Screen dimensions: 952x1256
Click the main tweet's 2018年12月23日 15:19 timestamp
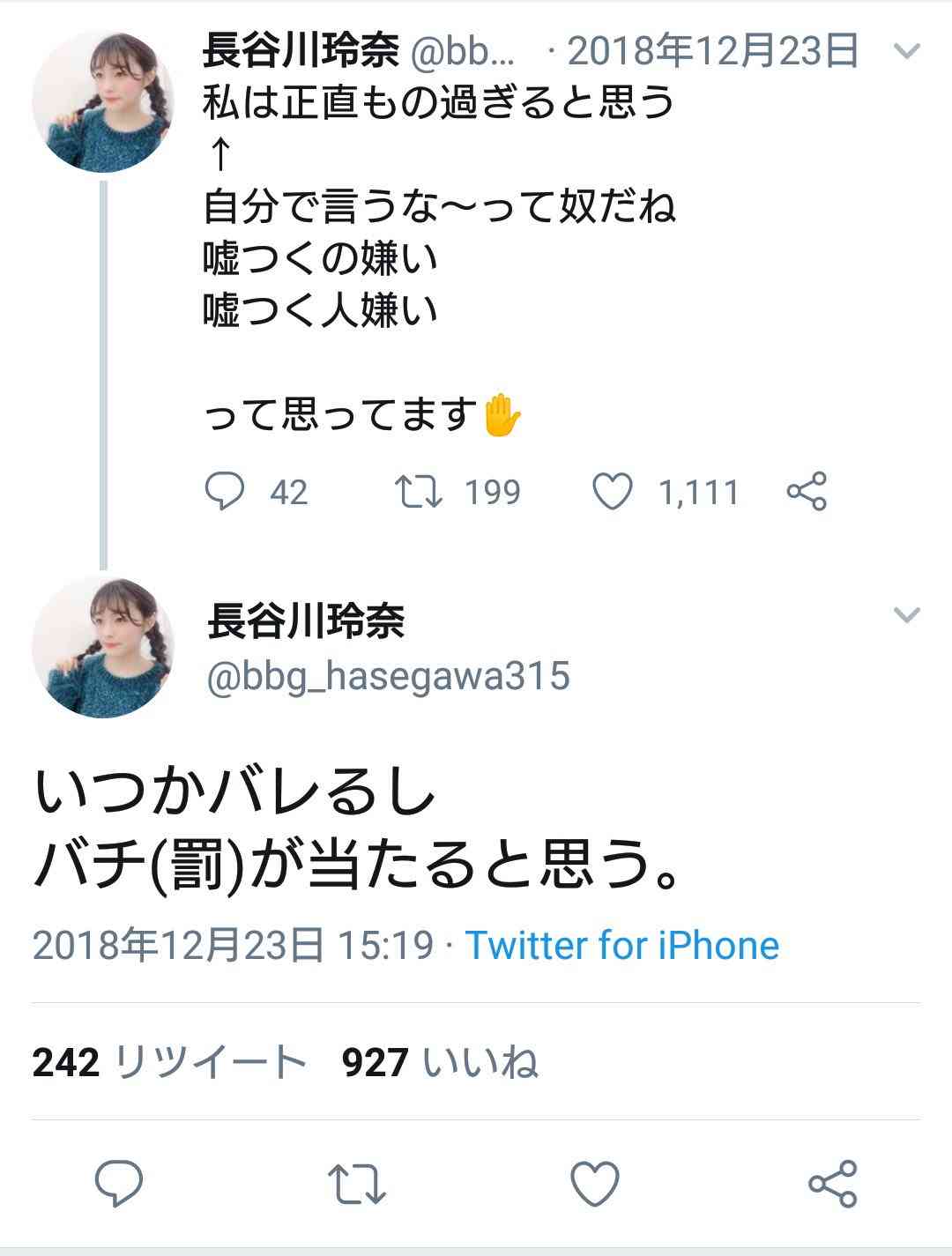tap(233, 946)
